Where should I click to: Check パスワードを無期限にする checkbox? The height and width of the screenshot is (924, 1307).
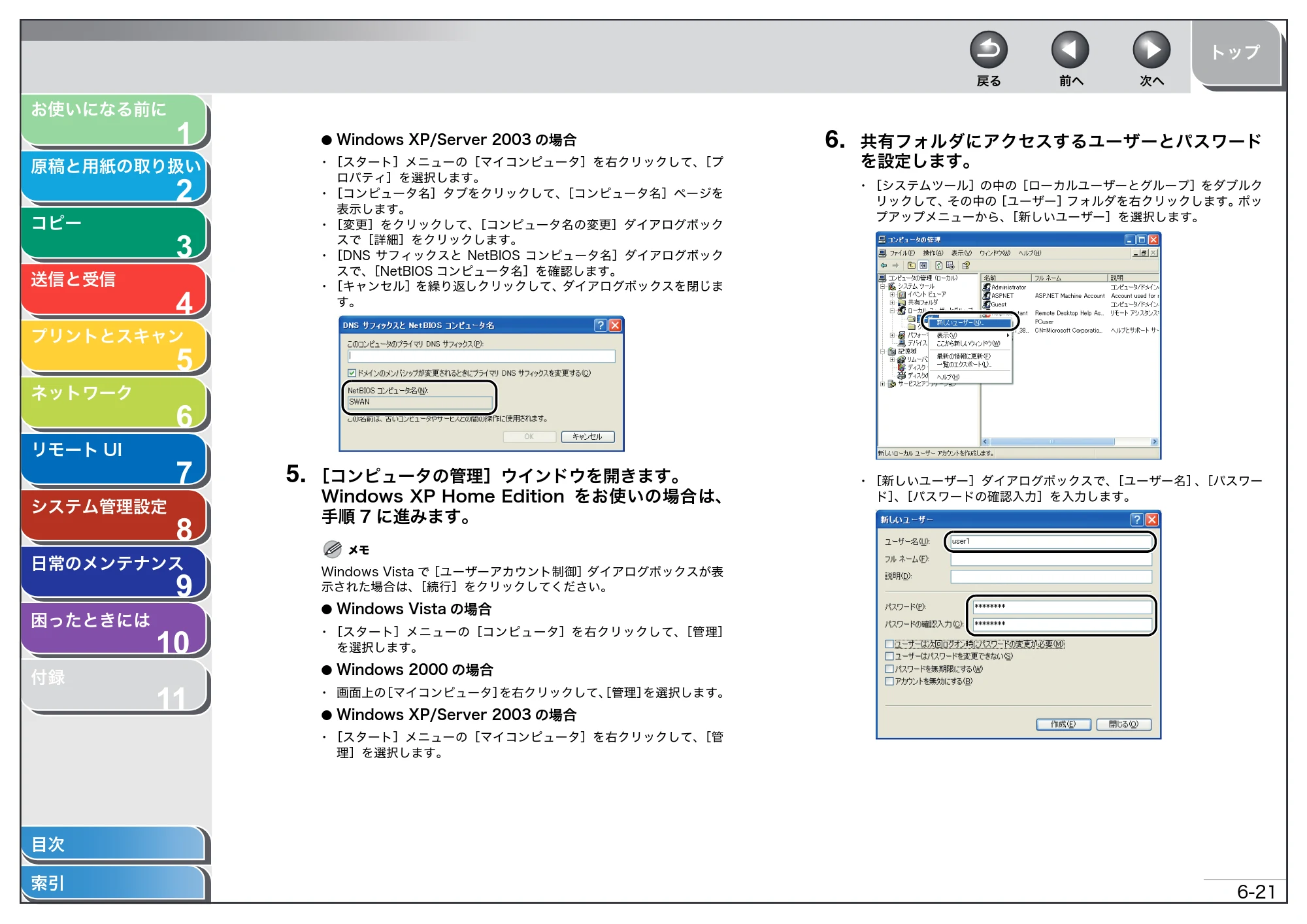point(889,668)
